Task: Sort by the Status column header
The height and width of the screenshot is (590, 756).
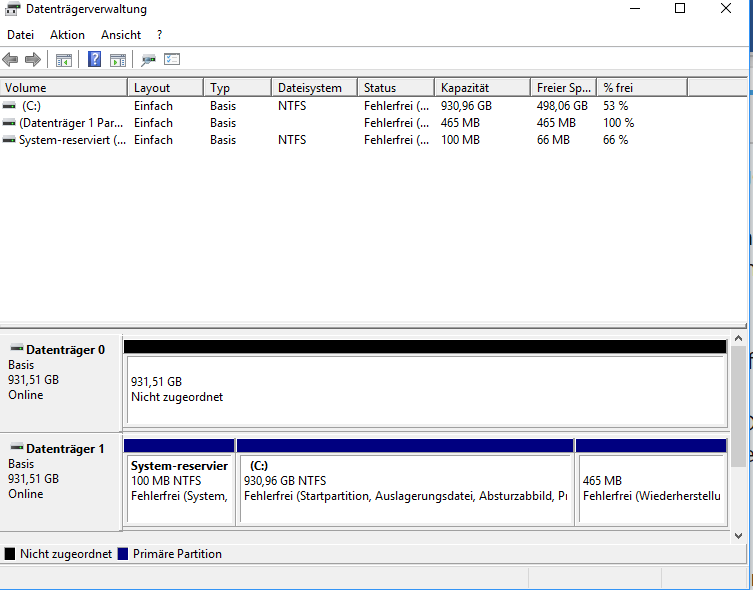Action: click(x=396, y=88)
